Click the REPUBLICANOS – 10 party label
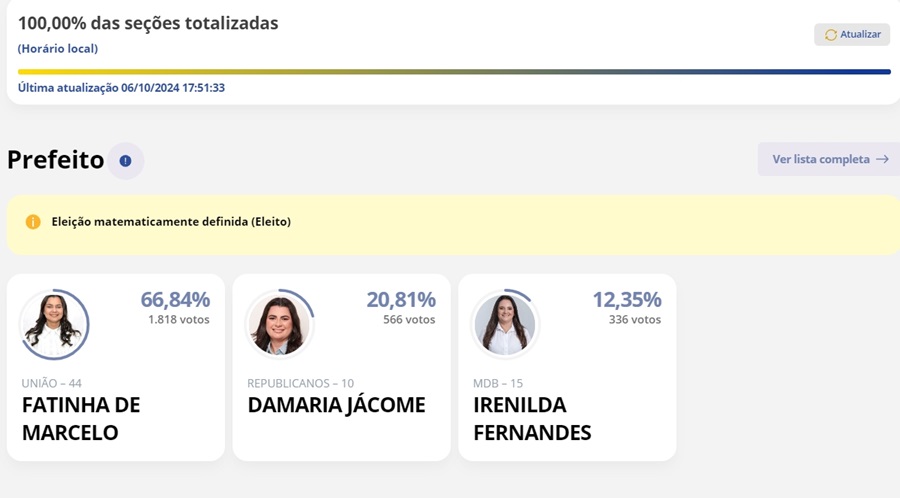Image resolution: width=900 pixels, height=498 pixels. (300, 383)
